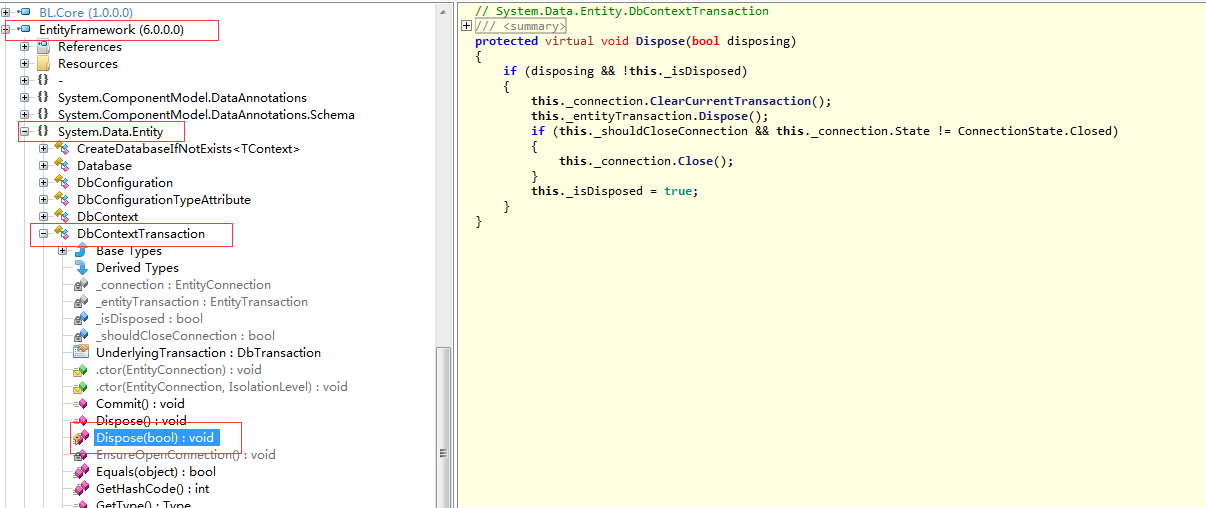
Task: Expand the CreateDatabaseIfNotExists<TContext> class
Action: click(44, 149)
